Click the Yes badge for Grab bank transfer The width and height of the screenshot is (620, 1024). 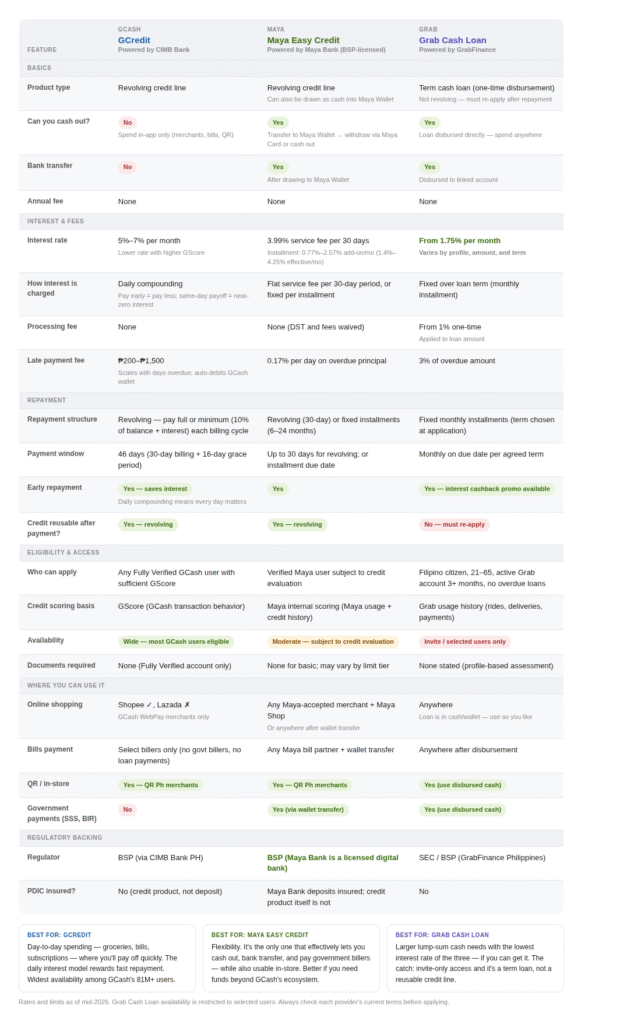[x=429, y=167]
